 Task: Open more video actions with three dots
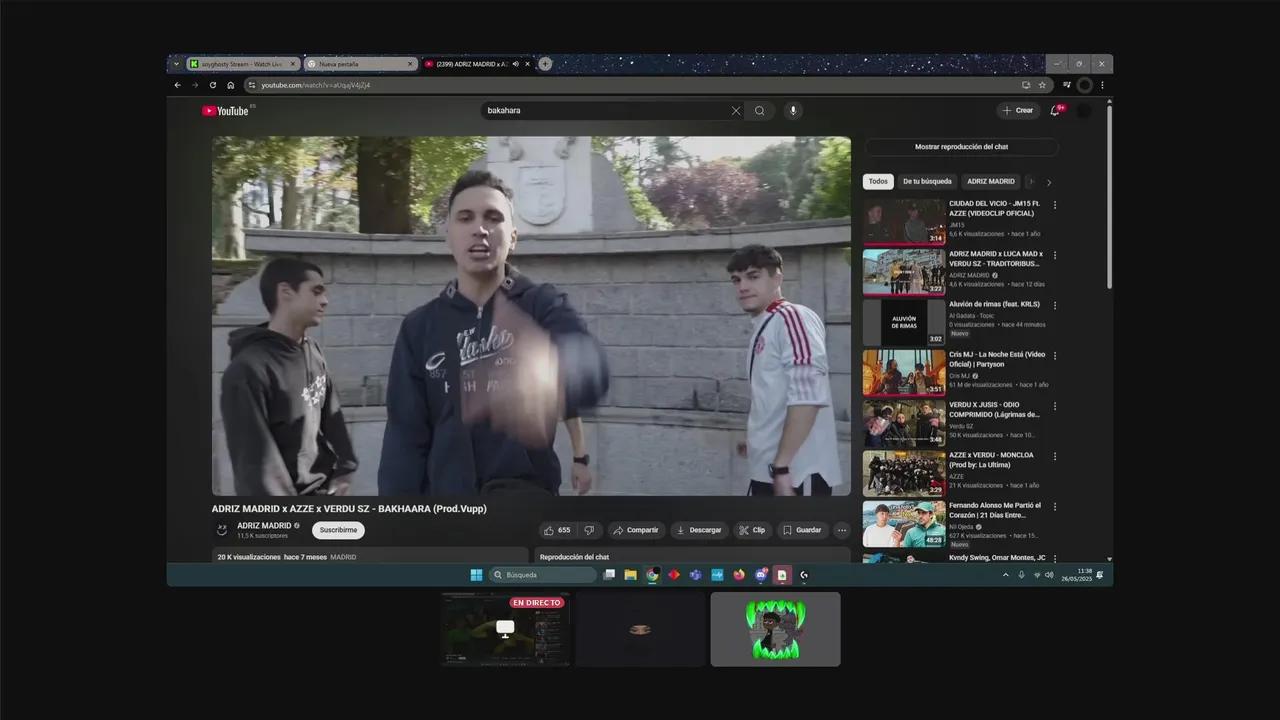842,530
